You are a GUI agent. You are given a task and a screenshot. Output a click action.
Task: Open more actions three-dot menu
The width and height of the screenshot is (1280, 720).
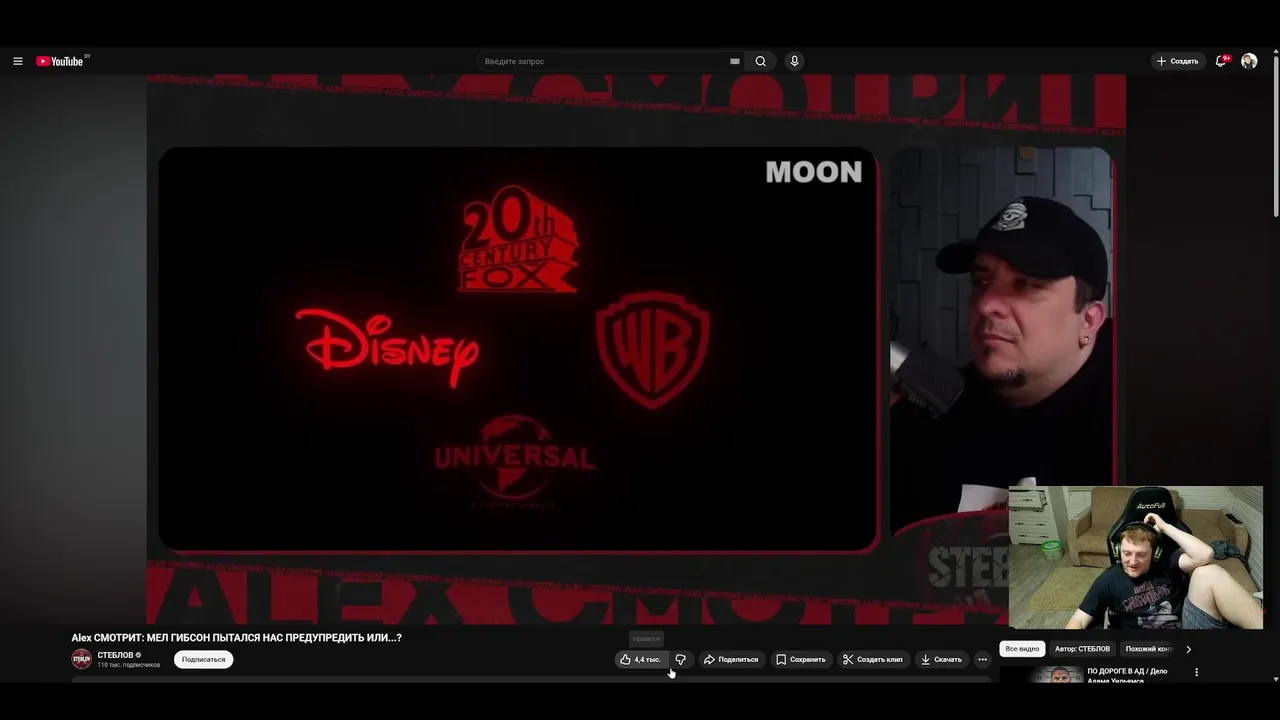pyautogui.click(x=982, y=659)
